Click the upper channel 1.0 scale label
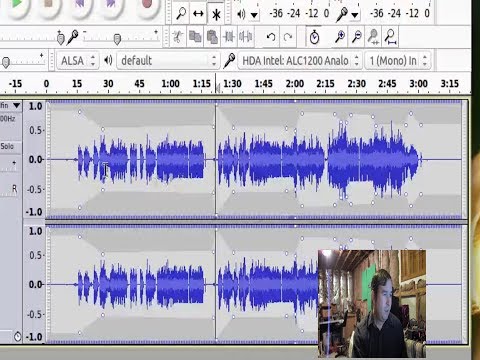 tap(35, 106)
